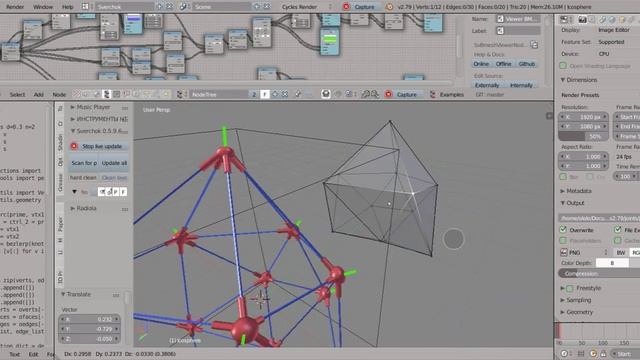
Task: Toggle the Overwrite checkbox
Action: [563, 230]
